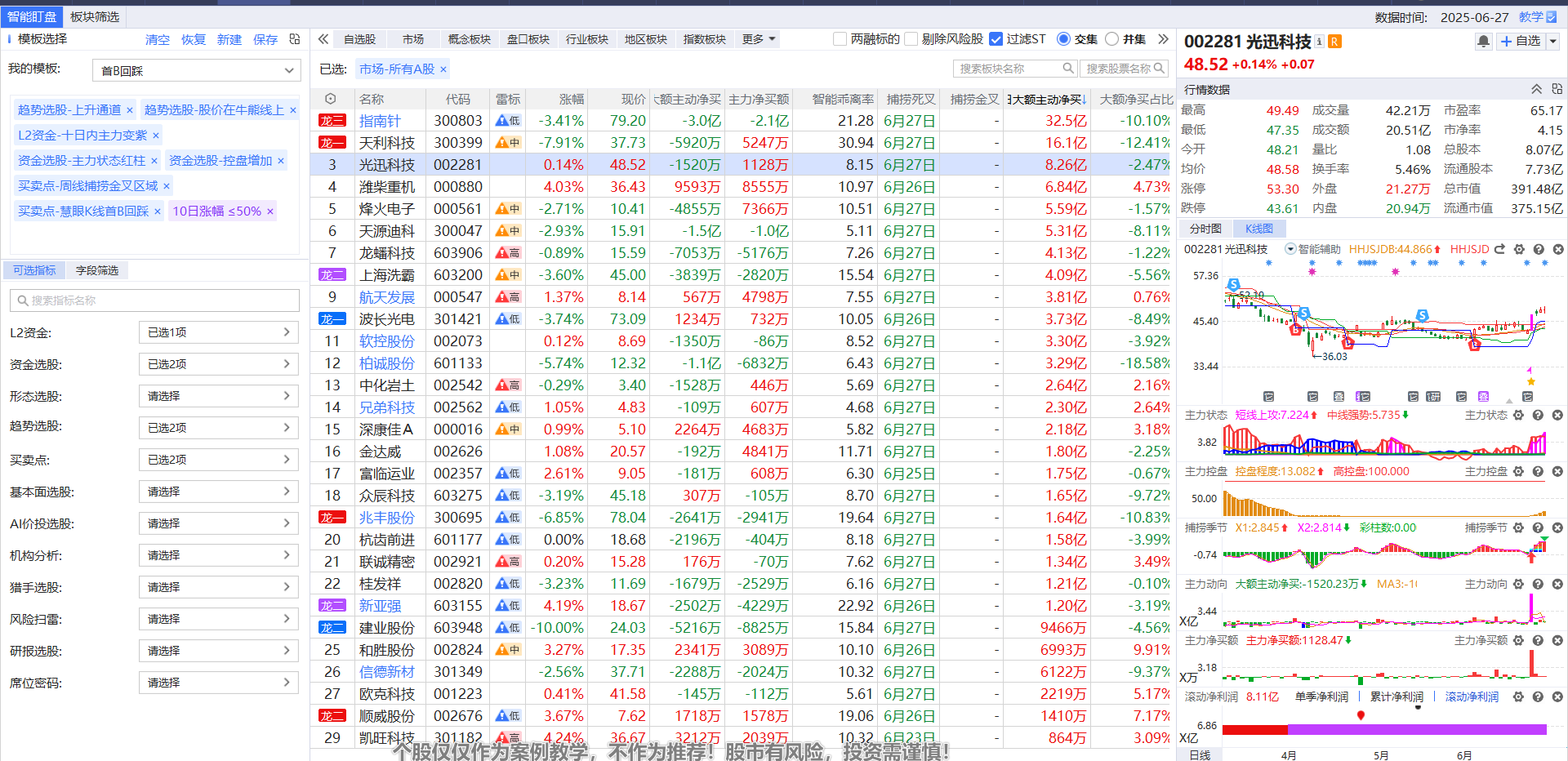The width and height of the screenshot is (1568, 761).
Task: Click the price alert bell icon
Action: [1483, 41]
